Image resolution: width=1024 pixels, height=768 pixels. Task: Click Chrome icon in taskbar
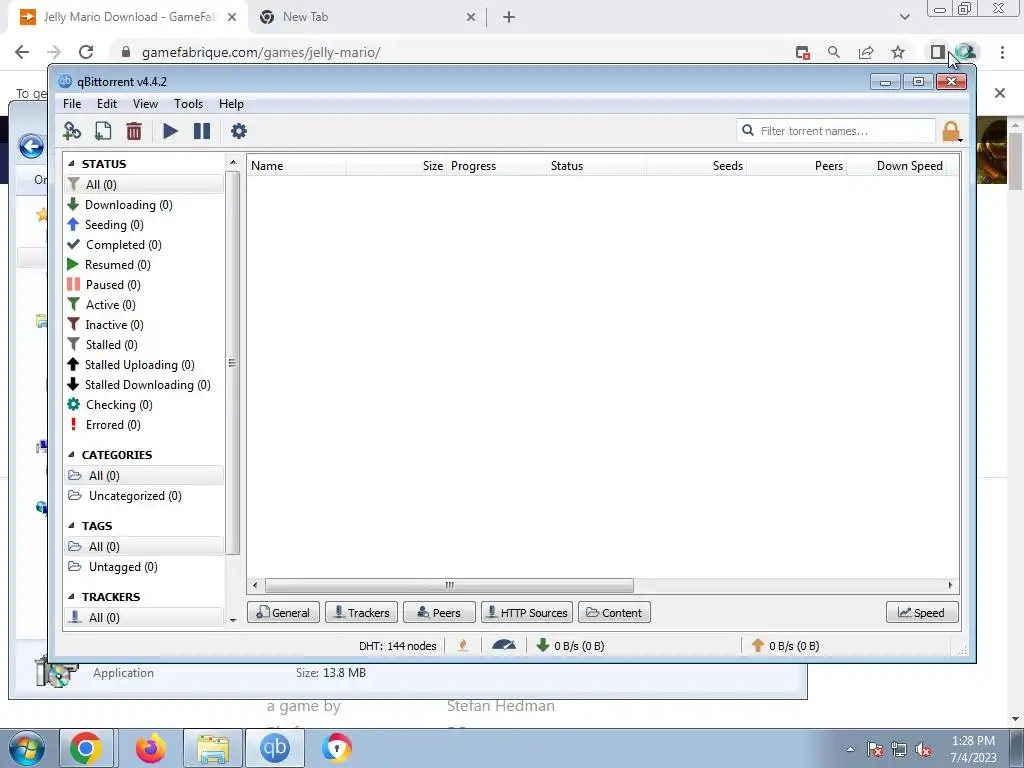(86, 748)
